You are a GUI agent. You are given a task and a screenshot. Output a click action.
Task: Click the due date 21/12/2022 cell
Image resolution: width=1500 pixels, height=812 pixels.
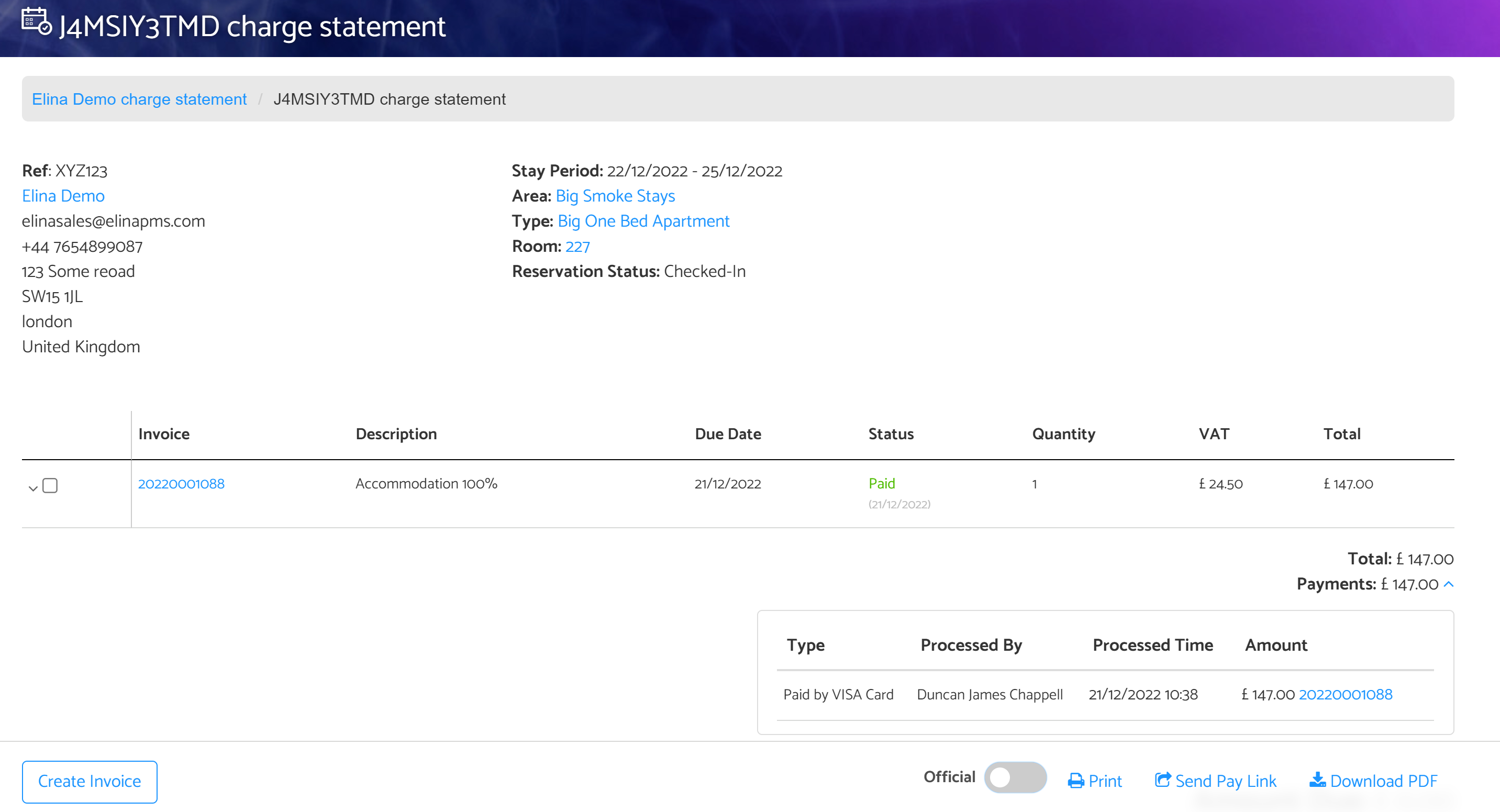(728, 484)
